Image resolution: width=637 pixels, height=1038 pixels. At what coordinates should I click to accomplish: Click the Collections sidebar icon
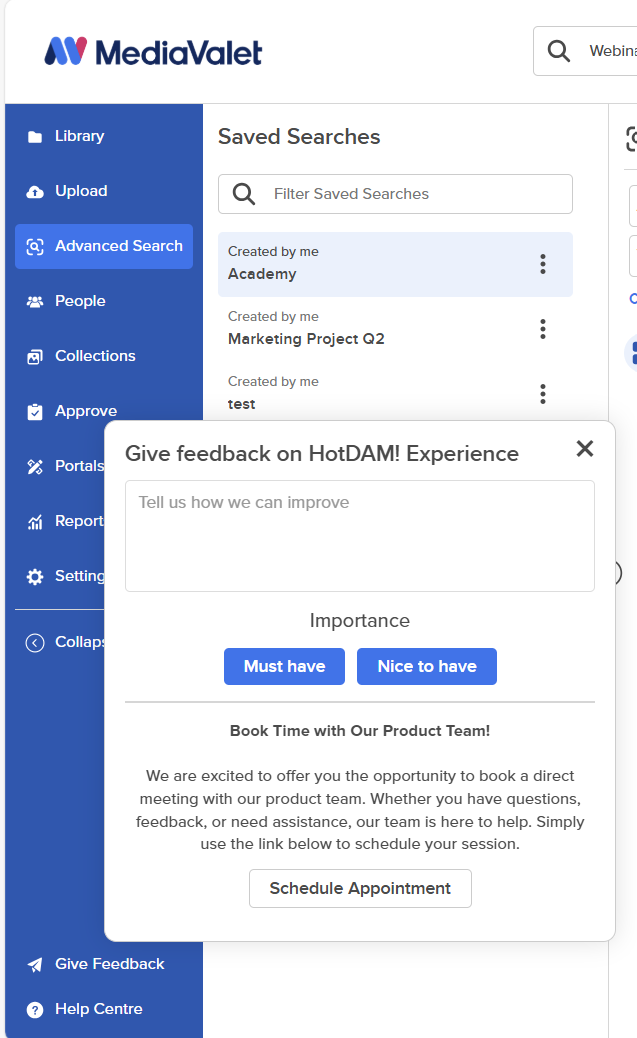coord(34,357)
